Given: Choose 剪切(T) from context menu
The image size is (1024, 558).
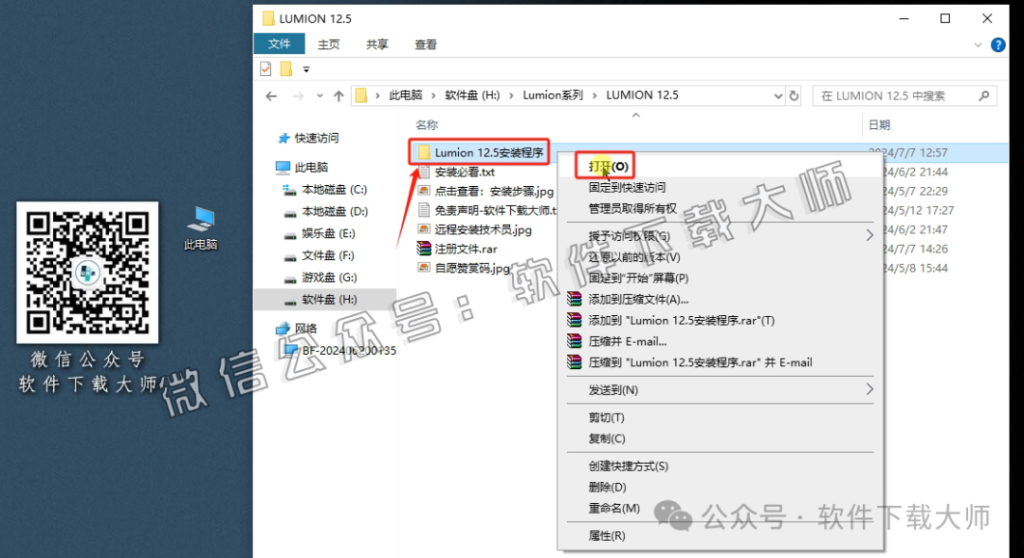Looking at the screenshot, I should (x=606, y=418).
